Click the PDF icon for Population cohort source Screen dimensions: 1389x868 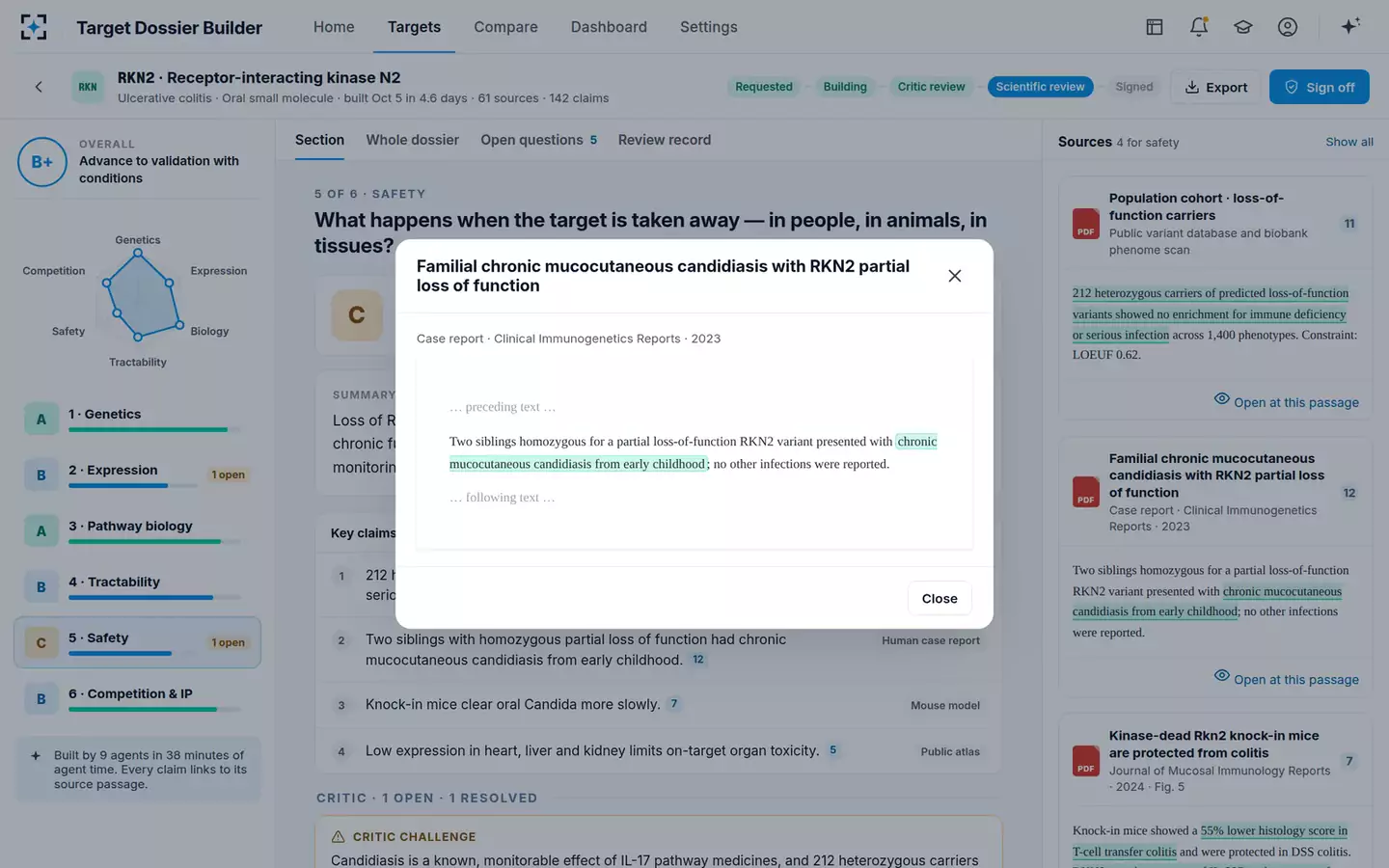pyautogui.click(x=1086, y=224)
